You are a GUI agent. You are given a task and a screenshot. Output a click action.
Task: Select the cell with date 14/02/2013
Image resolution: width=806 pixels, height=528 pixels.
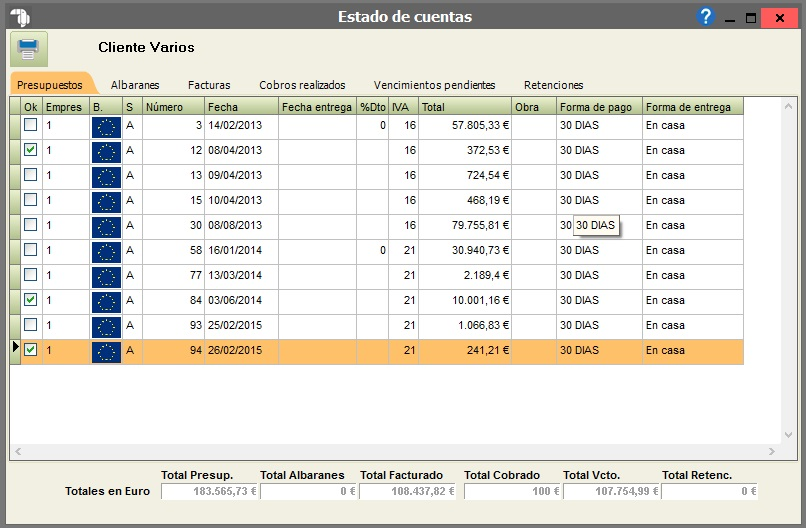pyautogui.click(x=242, y=127)
